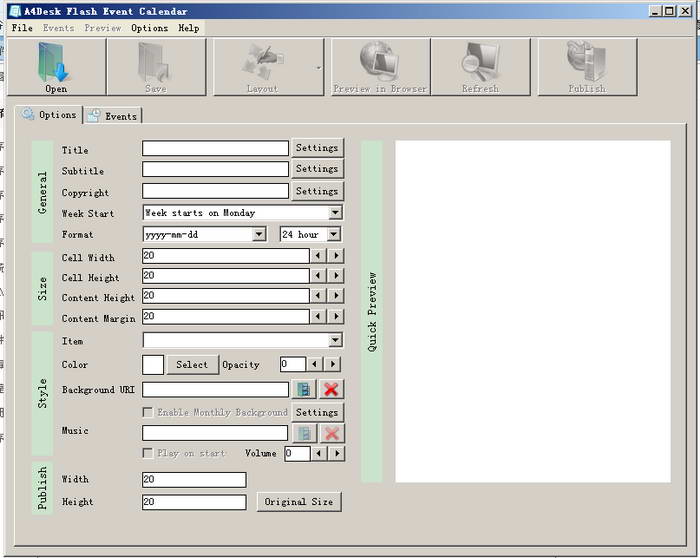Click the Color swatch box

coord(153,365)
